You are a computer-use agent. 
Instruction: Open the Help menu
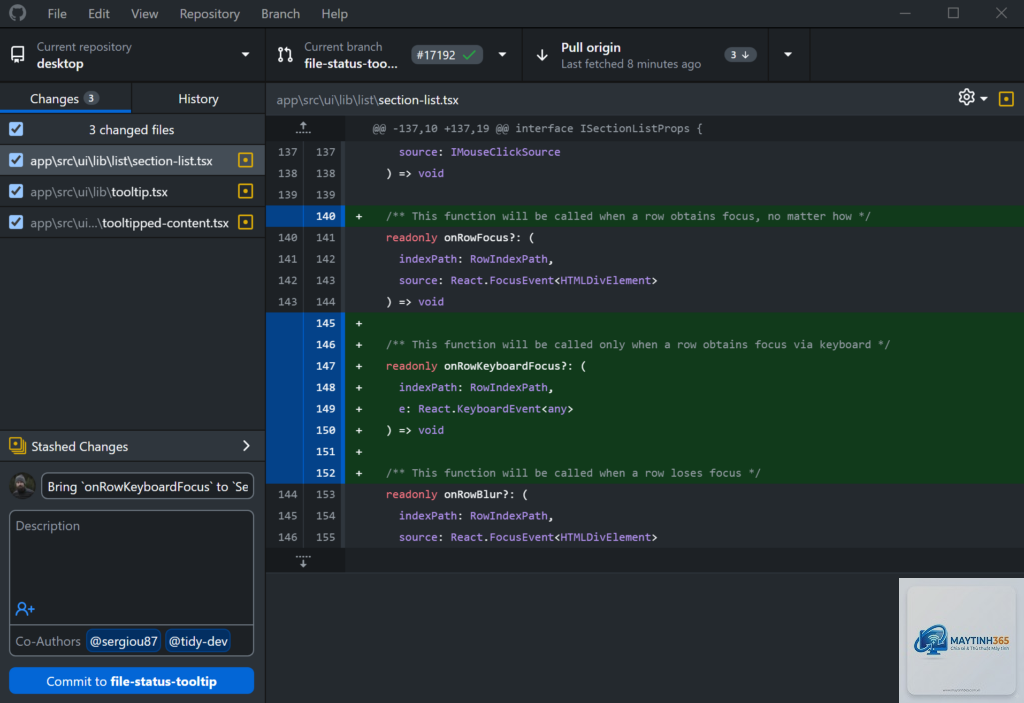334,14
